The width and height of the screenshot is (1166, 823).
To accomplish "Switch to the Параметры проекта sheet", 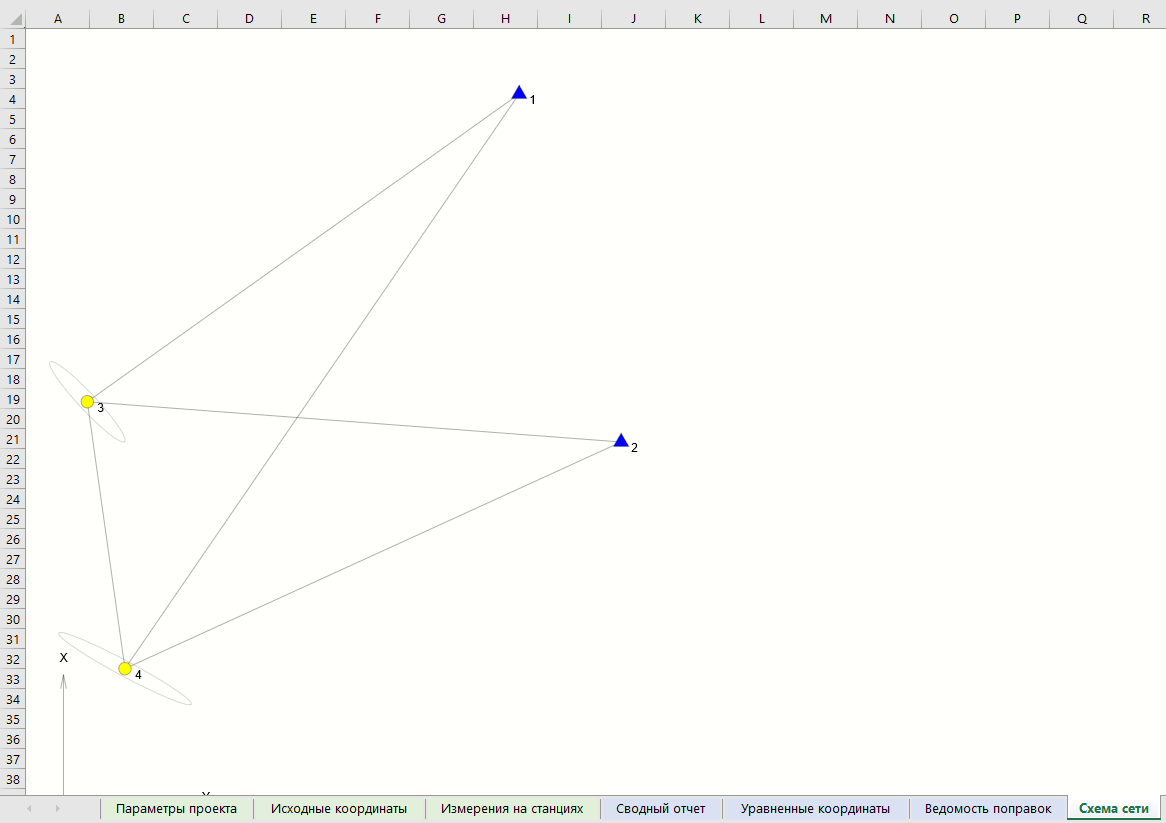I will coord(175,808).
